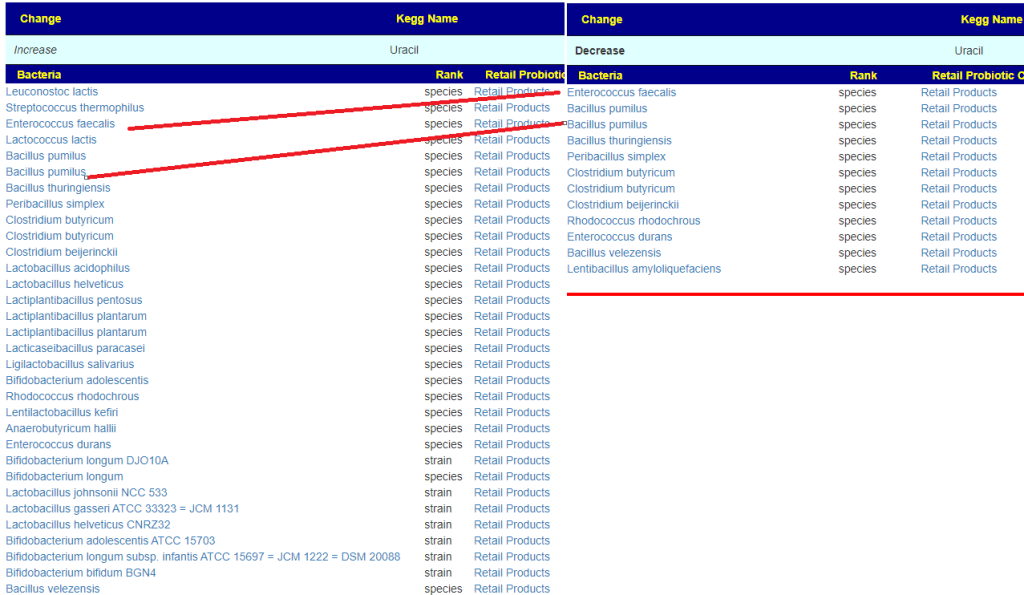Viewport: 1024px width, 595px height.
Task: Click Enterococcus durans in the Decrease table
Action: click(619, 236)
